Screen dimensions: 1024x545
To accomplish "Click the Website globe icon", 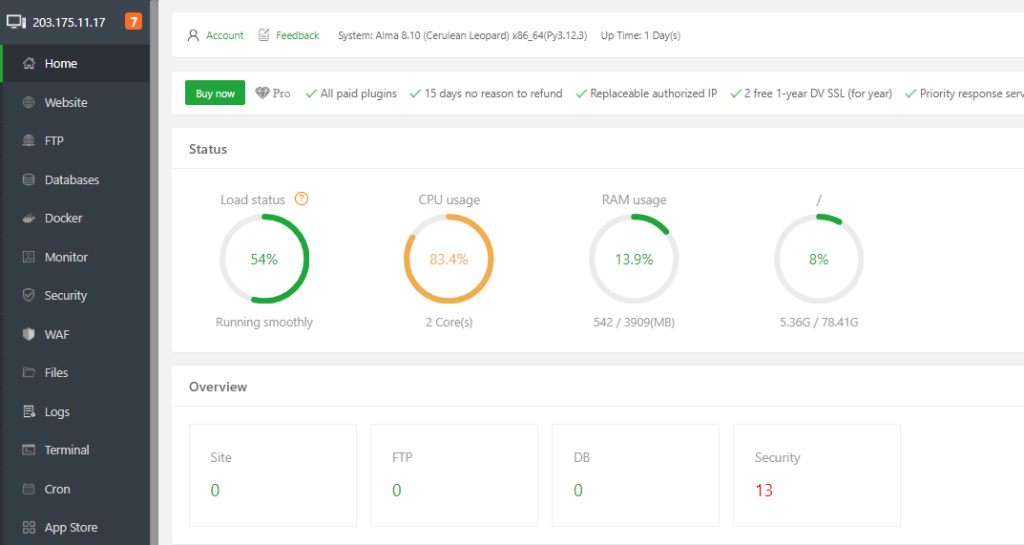I will pos(29,102).
